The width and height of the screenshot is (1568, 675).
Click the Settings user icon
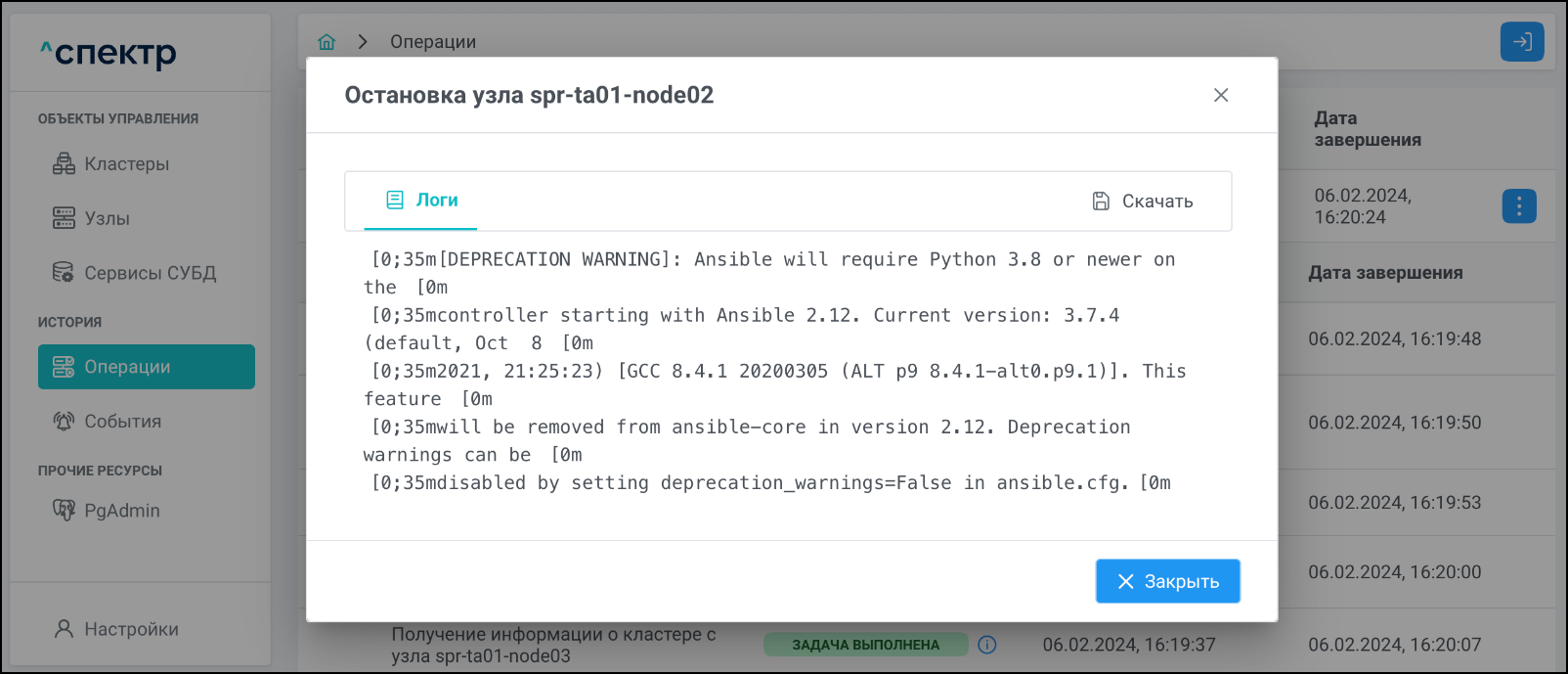pos(64,629)
